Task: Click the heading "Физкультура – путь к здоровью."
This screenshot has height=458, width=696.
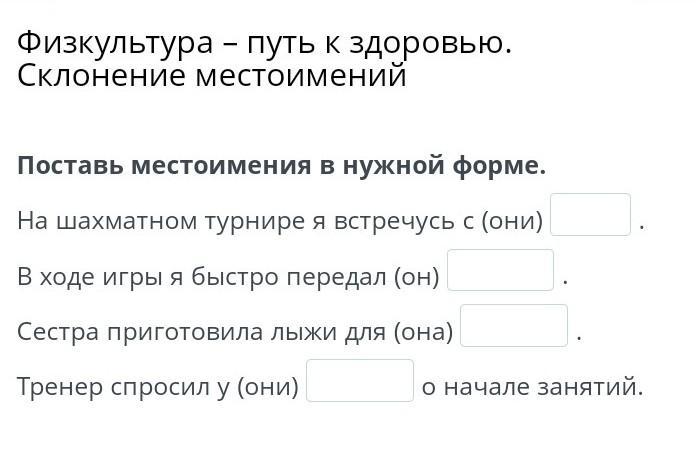Action: tap(264, 44)
